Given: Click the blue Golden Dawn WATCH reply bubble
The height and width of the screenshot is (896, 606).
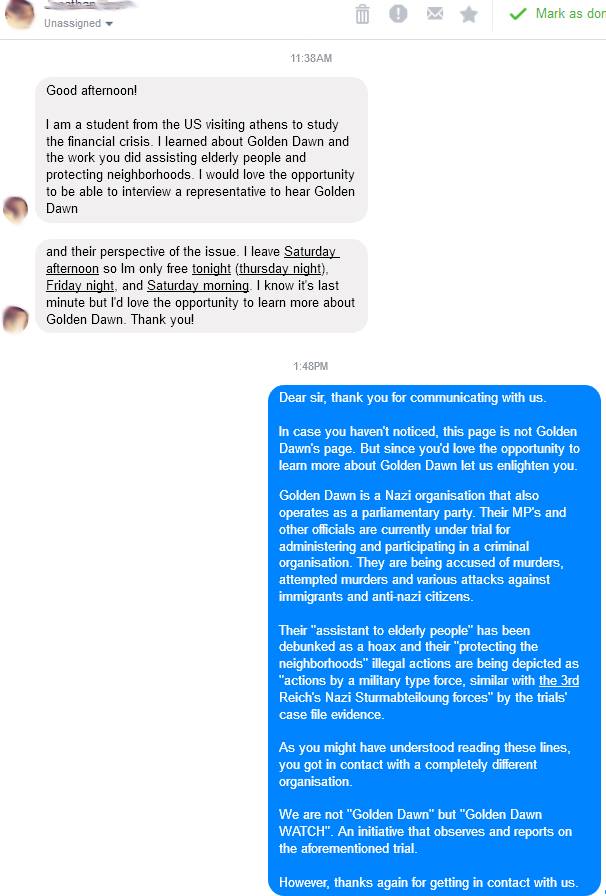Looking at the screenshot, I should pyautogui.click(x=434, y=640).
